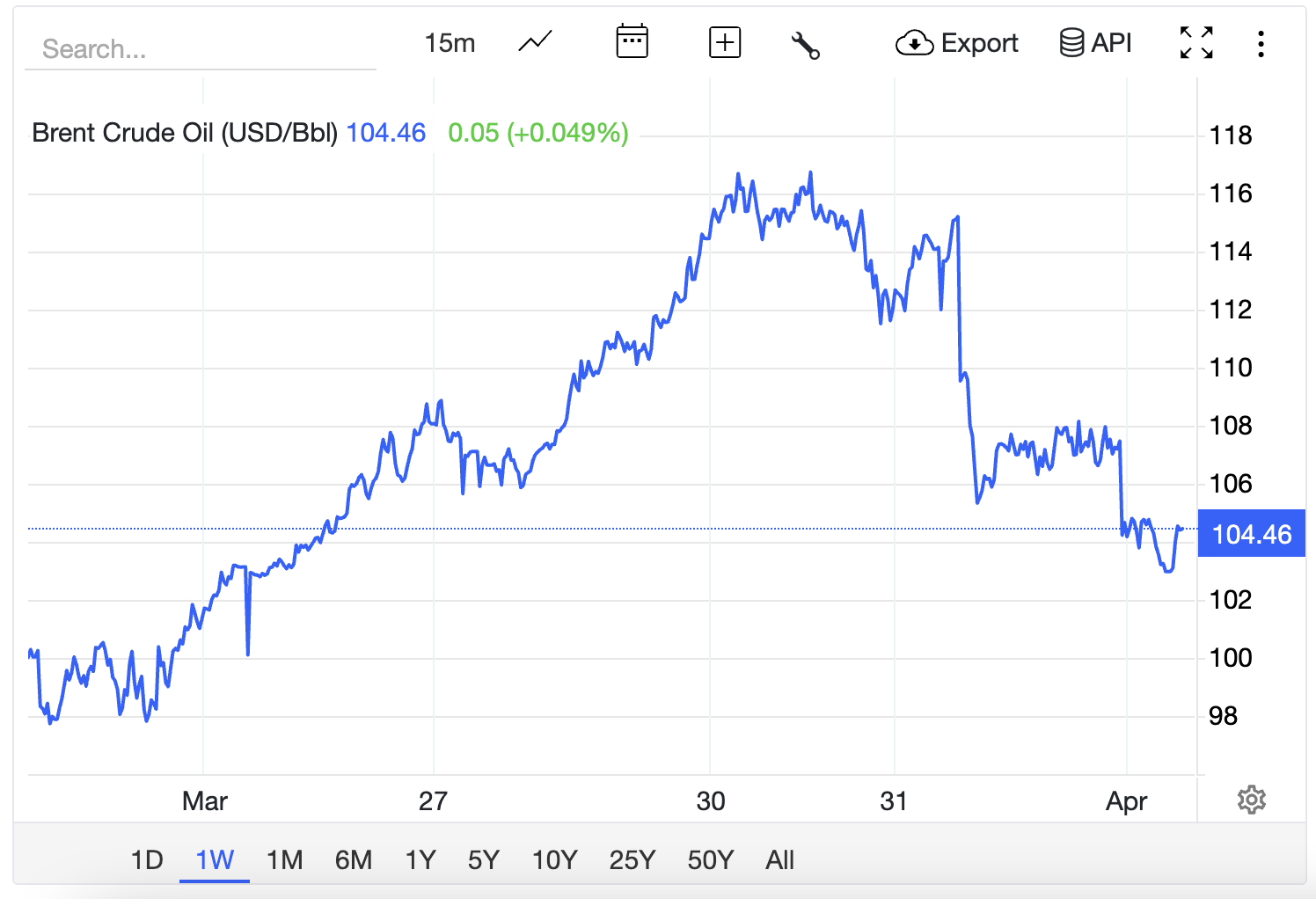Open the wrench tools icon
This screenshot has height=899, width=1316.
coord(805,44)
